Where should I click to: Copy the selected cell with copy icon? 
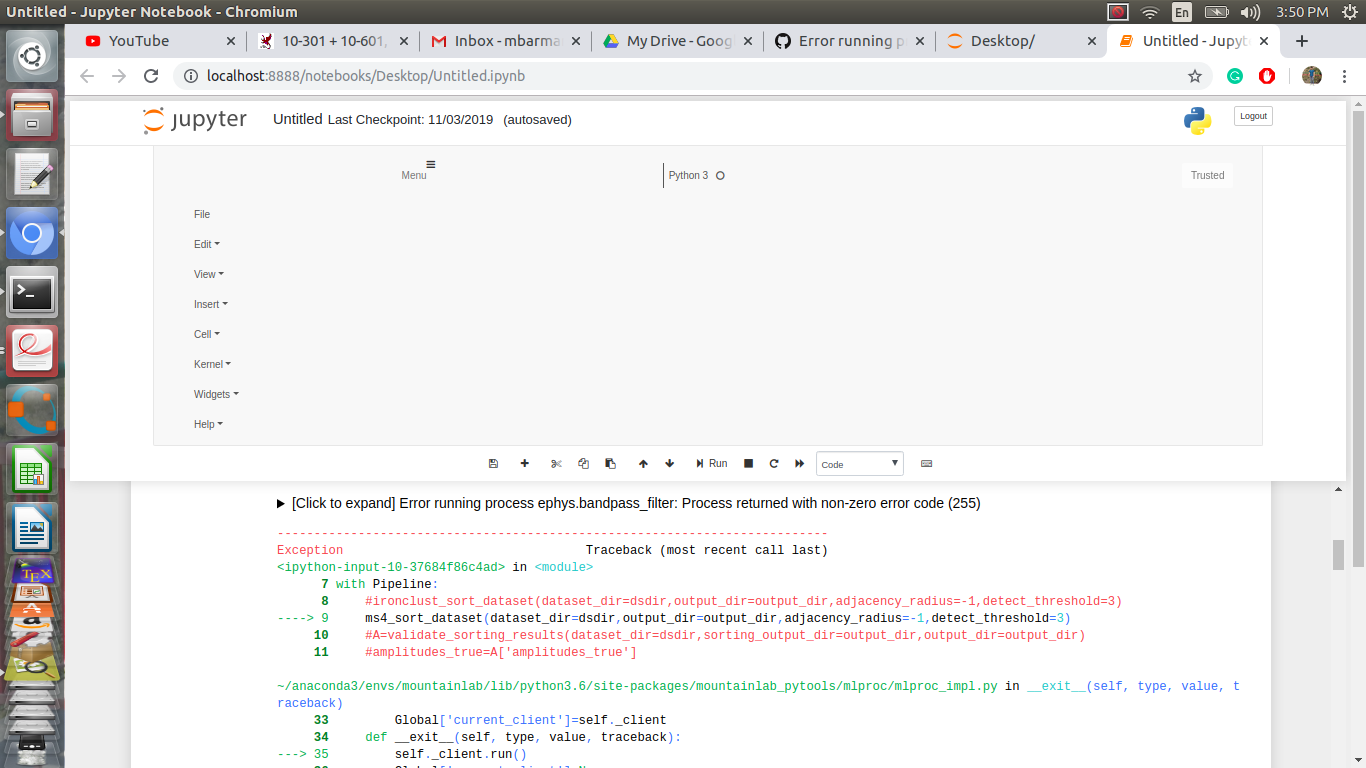tap(583, 463)
